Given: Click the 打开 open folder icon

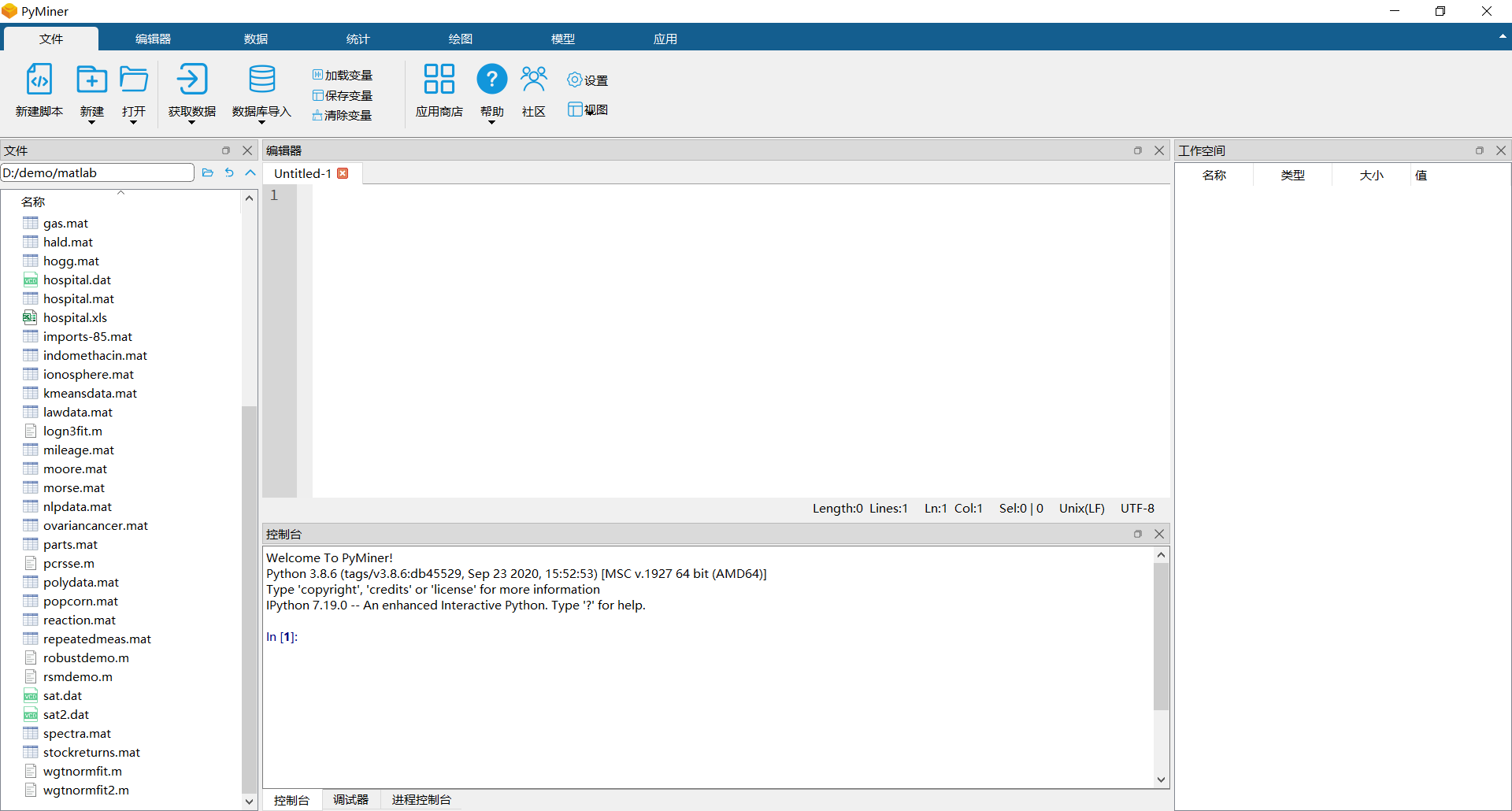Looking at the screenshot, I should coord(134,80).
